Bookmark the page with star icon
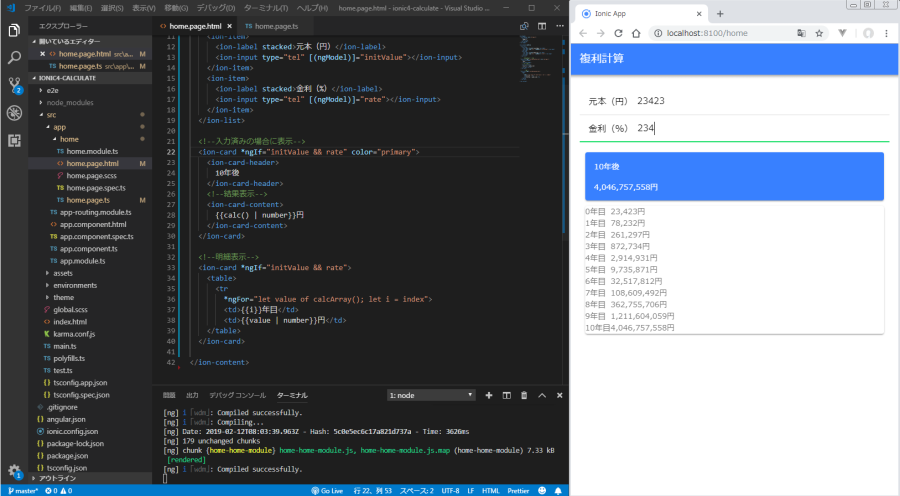Viewport: 900px width, 496px height. (x=819, y=33)
